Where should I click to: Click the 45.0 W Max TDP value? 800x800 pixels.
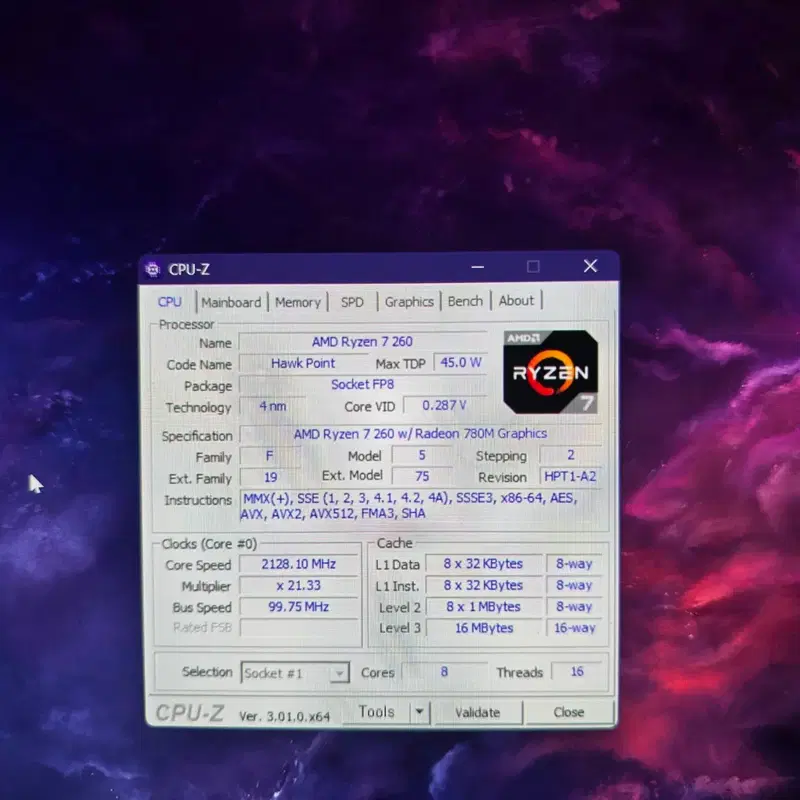coord(461,363)
